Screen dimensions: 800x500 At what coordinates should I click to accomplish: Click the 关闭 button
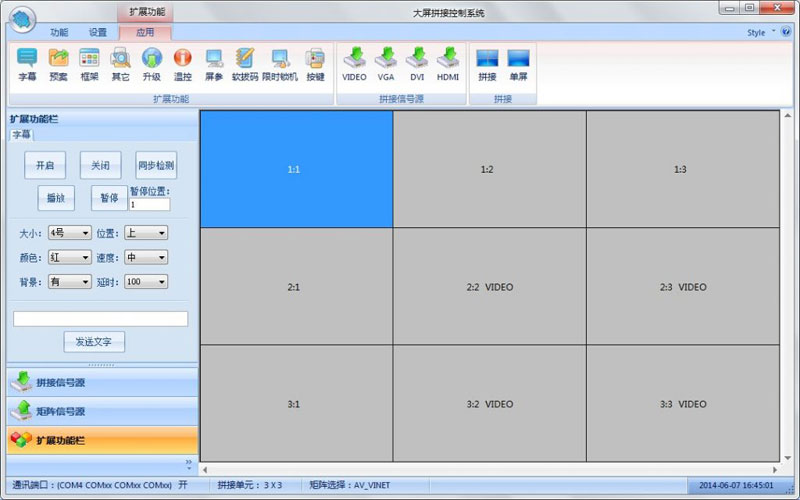coord(101,165)
